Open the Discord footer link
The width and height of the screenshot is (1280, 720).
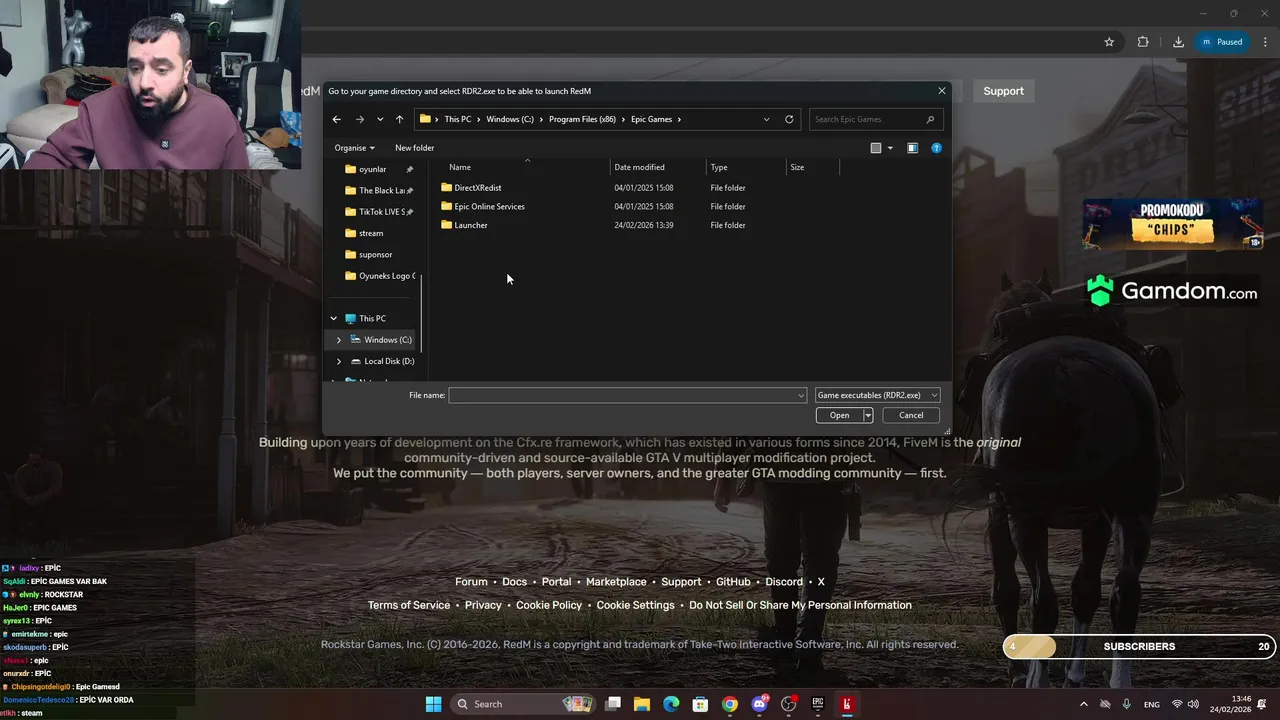click(x=784, y=582)
